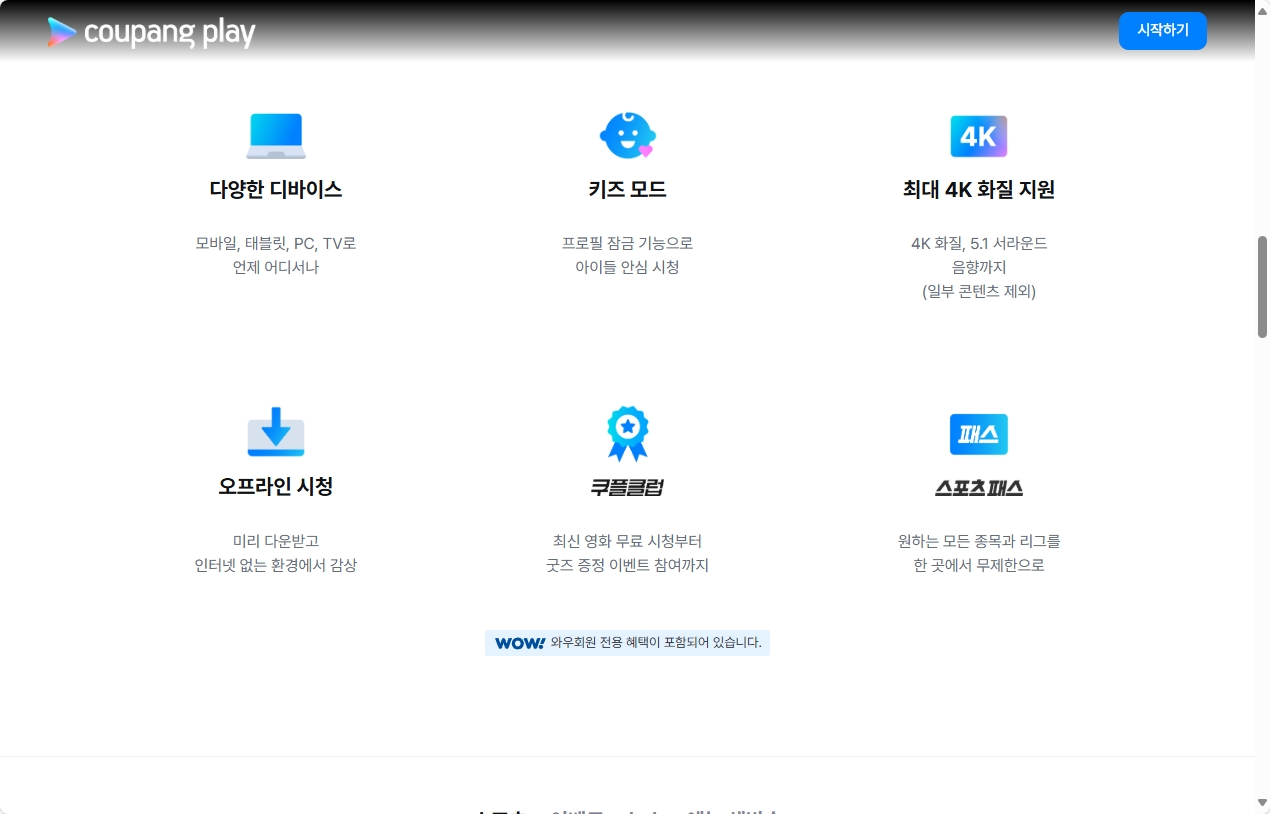This screenshot has height=814, width=1270.
Task: Click the vertical scrollbar thumb
Action: coord(1262,287)
